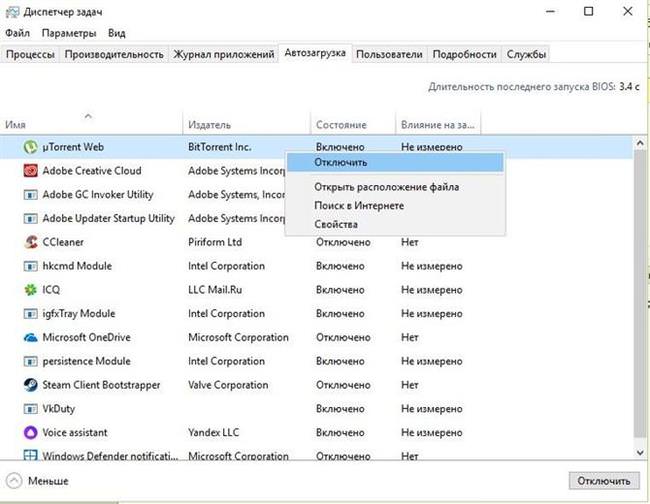Viewport: 650px width, 504px height.
Task: Click the persistence Module icon
Action: (31, 361)
